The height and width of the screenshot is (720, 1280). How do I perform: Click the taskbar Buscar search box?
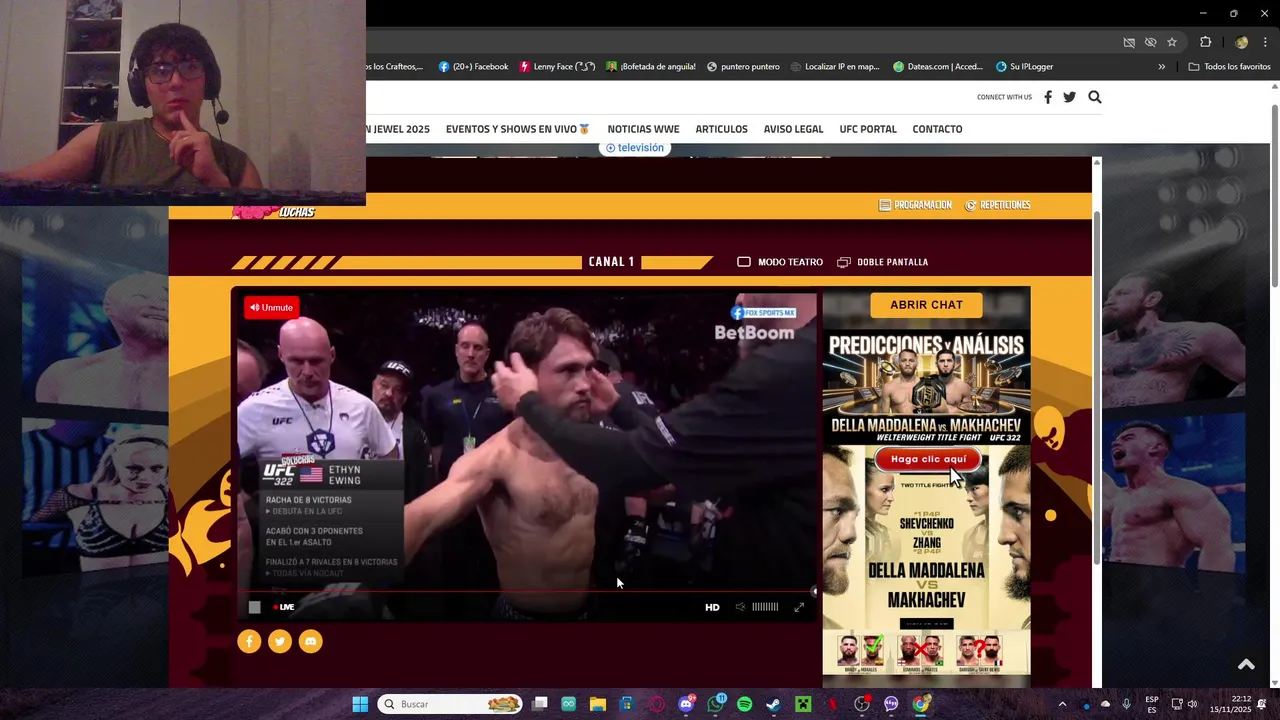450,704
